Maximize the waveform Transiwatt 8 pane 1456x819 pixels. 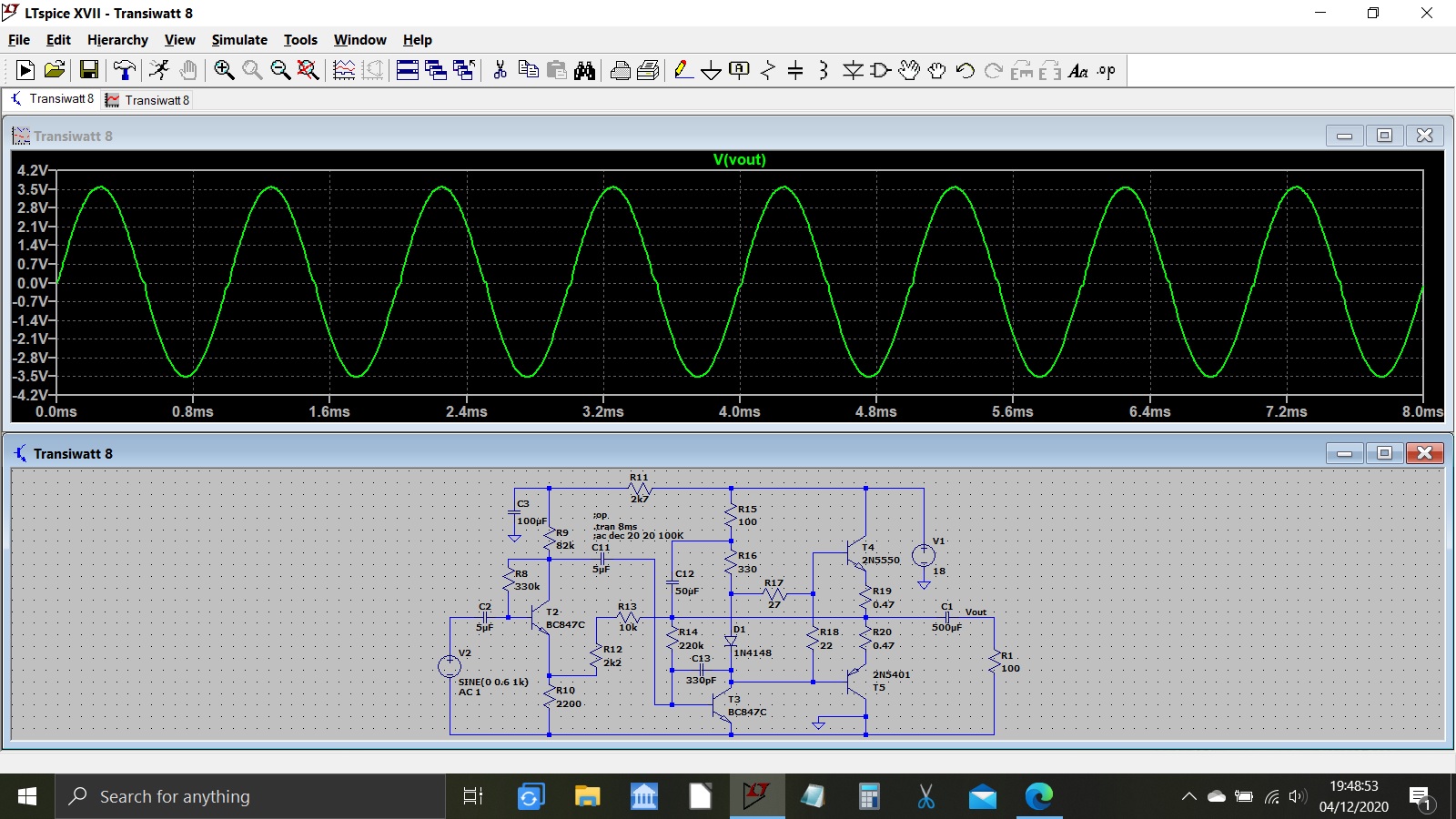[1384, 136]
